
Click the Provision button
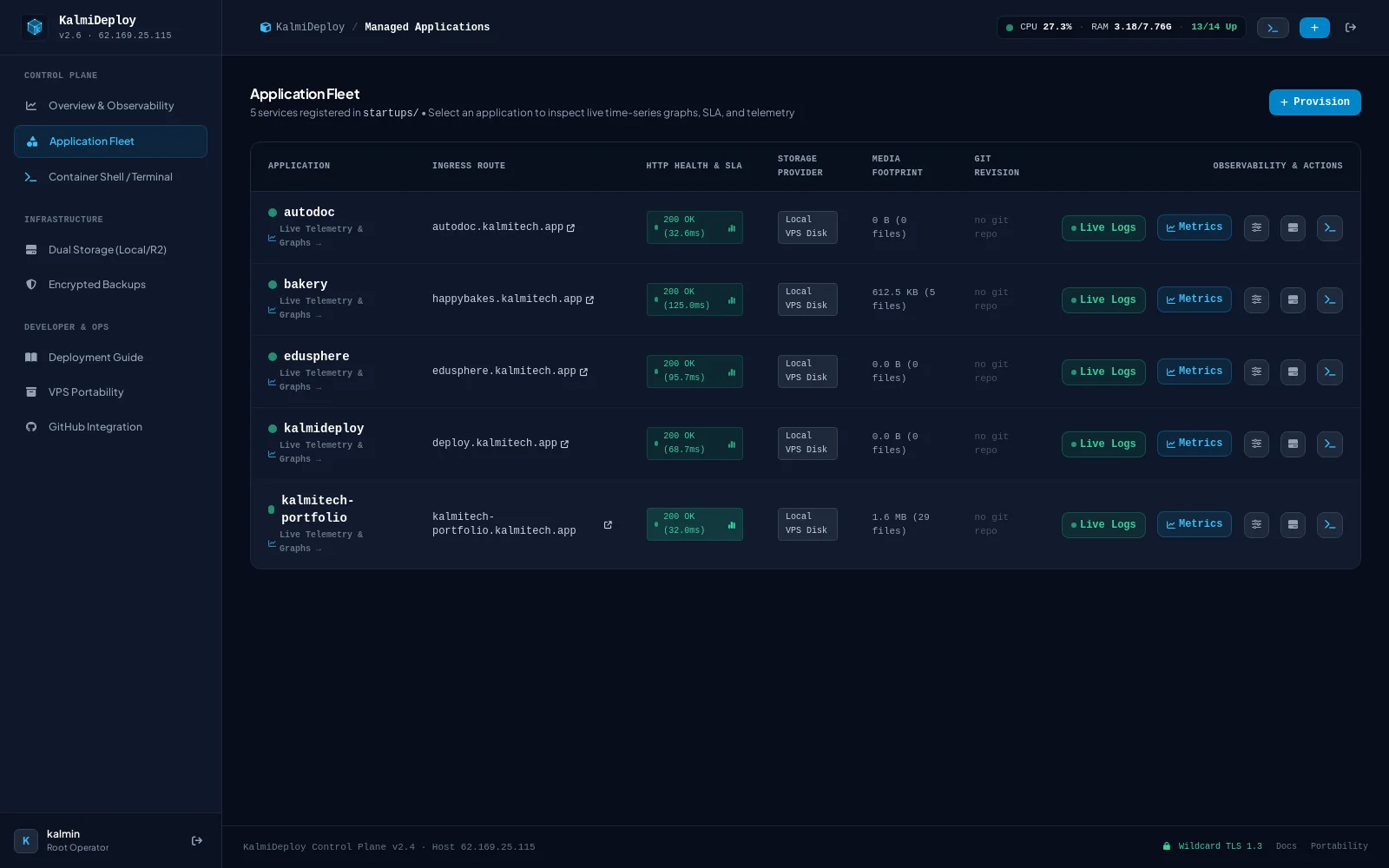[1314, 102]
